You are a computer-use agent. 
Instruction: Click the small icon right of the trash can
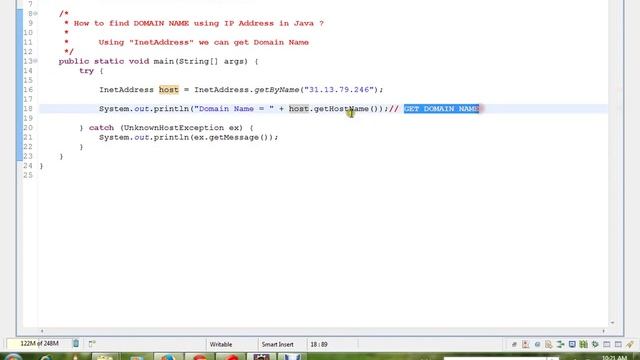[x=92, y=344]
